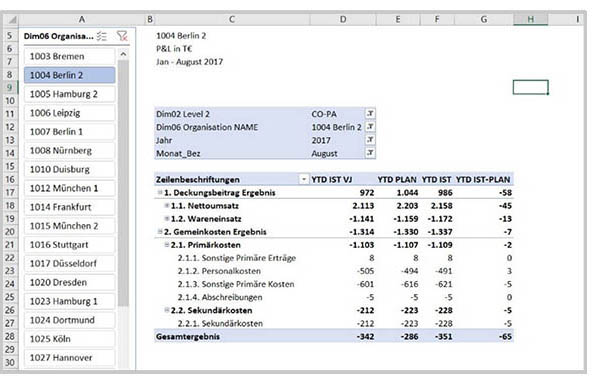Open Zeilenbeschriftungen filter dropdown
The image size is (594, 382).
pos(304,179)
